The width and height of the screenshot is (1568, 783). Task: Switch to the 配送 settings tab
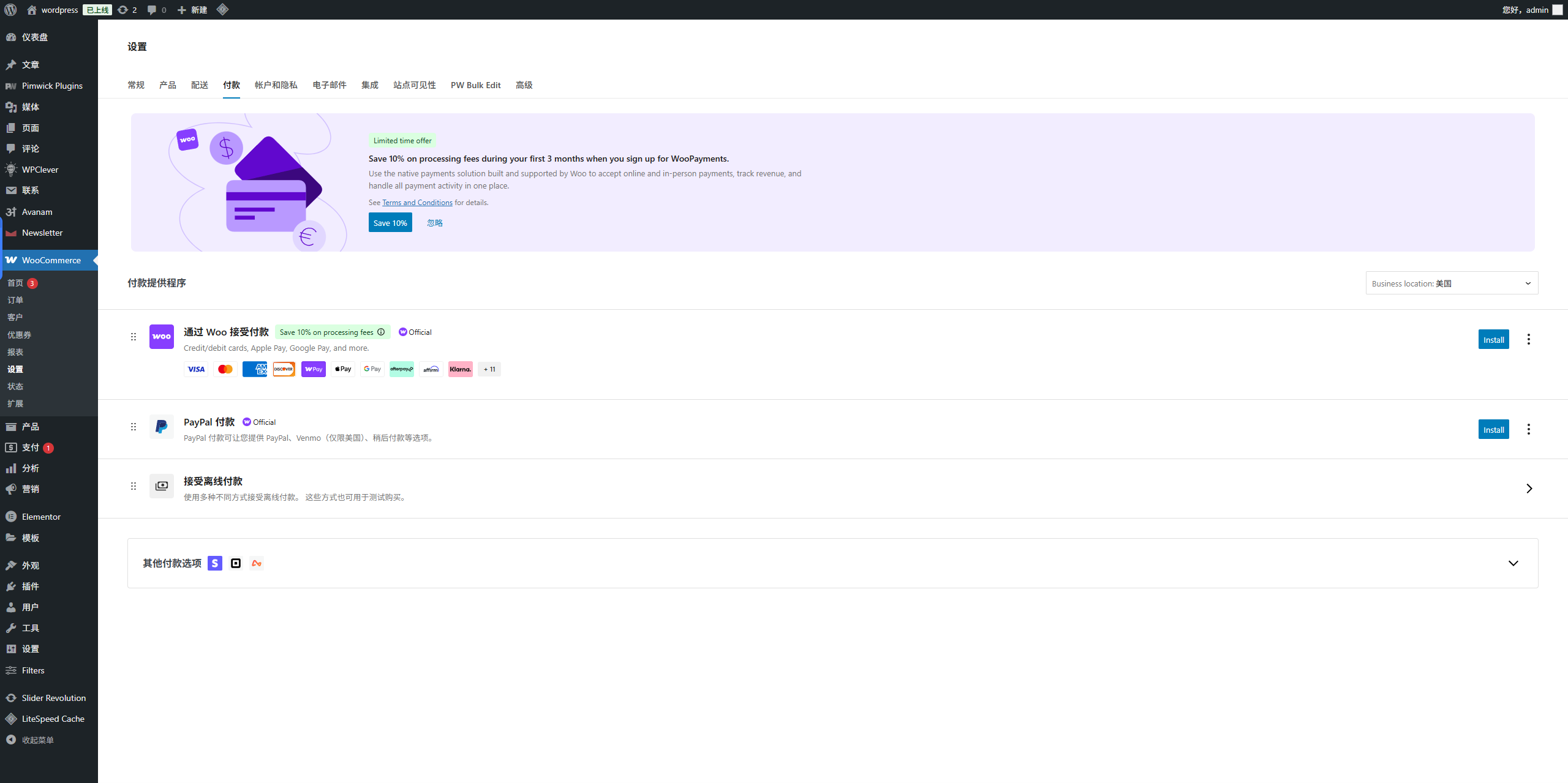point(200,85)
